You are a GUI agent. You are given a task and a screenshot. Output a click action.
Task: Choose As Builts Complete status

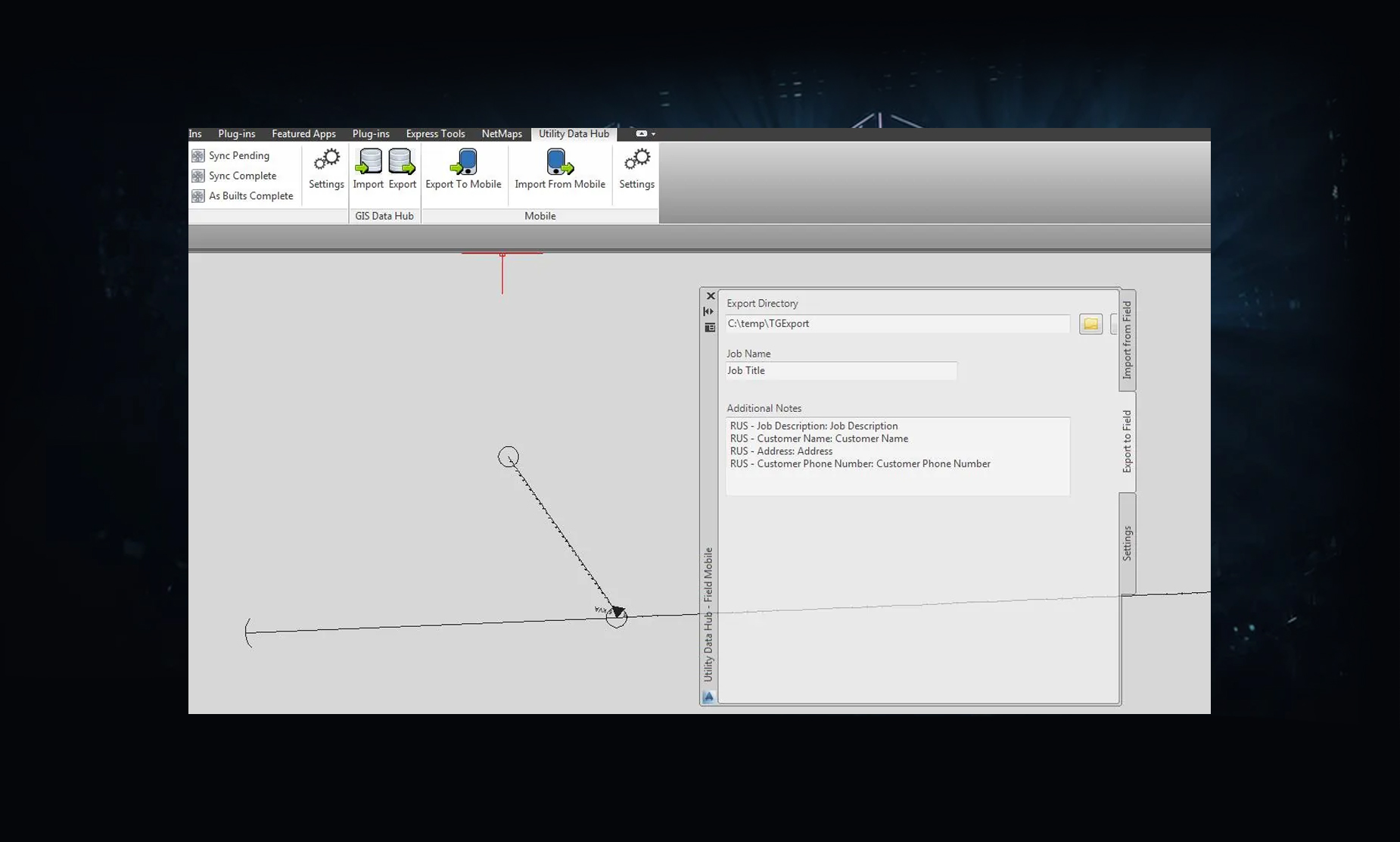tap(250, 196)
